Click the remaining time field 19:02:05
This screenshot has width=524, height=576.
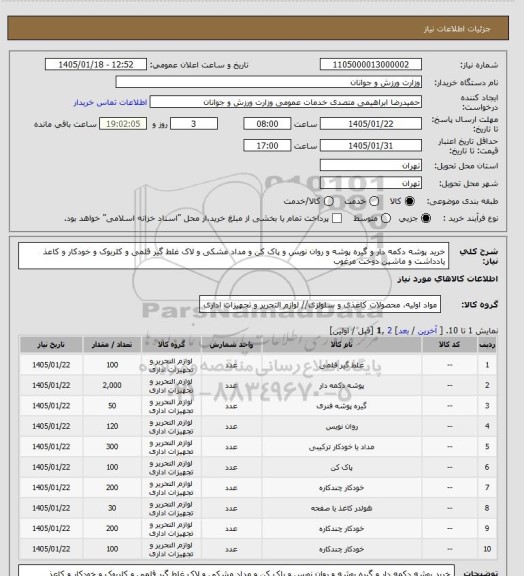(x=123, y=123)
